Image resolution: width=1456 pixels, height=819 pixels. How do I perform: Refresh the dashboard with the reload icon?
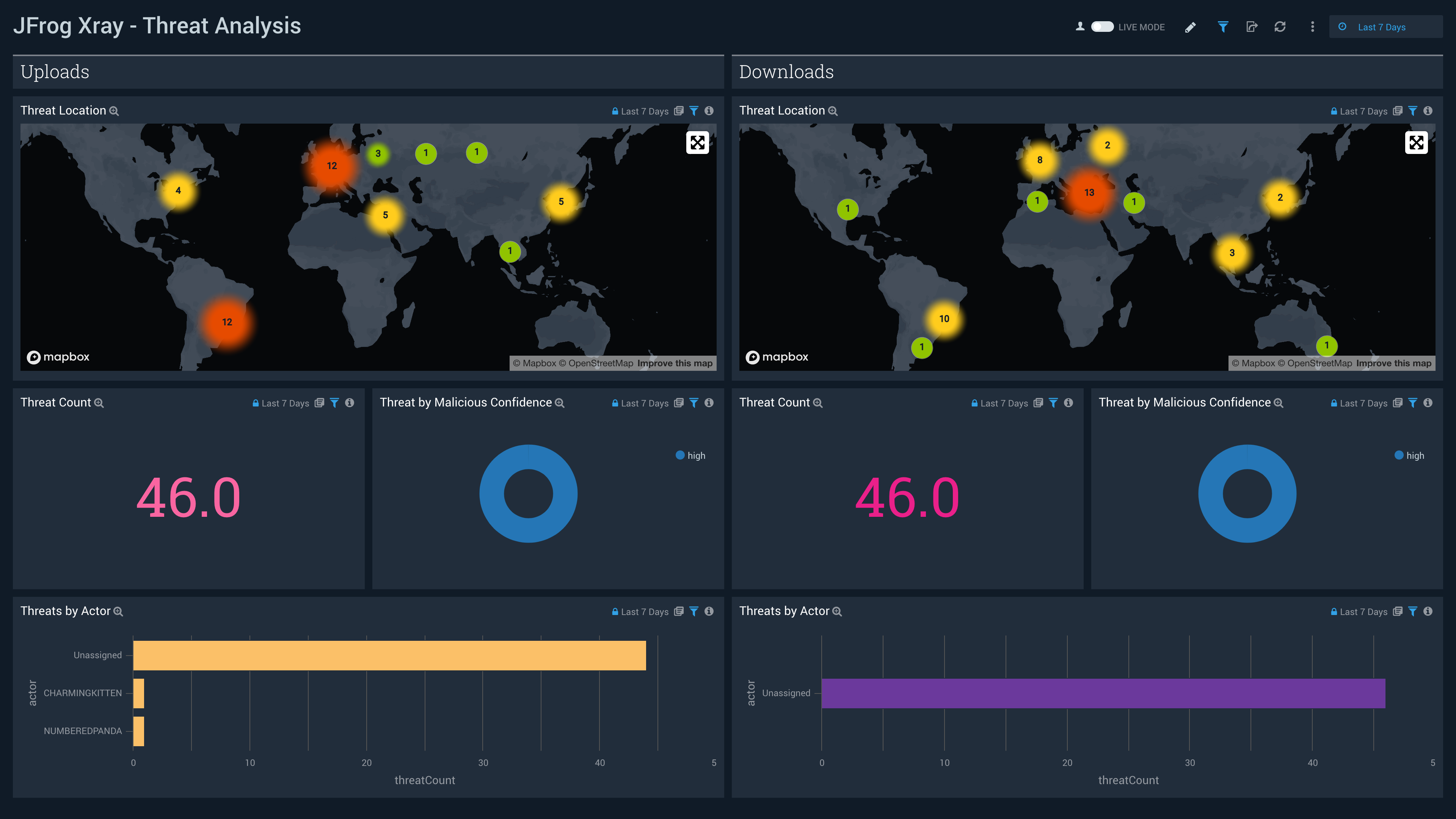[x=1280, y=27]
